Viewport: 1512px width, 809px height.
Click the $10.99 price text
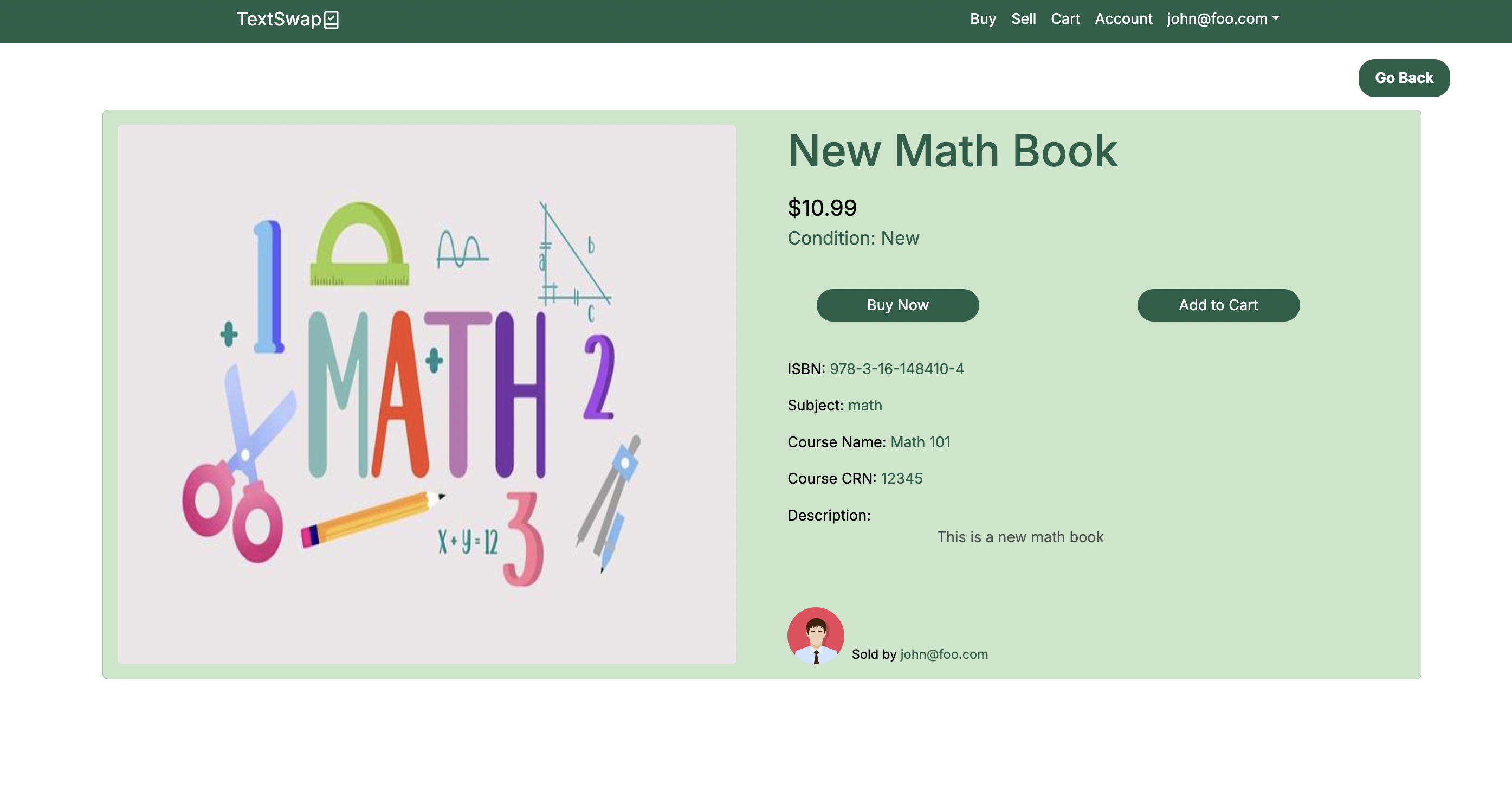tap(822, 208)
